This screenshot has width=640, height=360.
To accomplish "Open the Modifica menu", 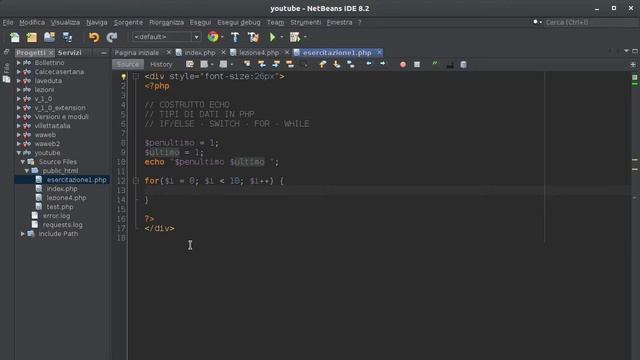I will (x=32, y=22).
